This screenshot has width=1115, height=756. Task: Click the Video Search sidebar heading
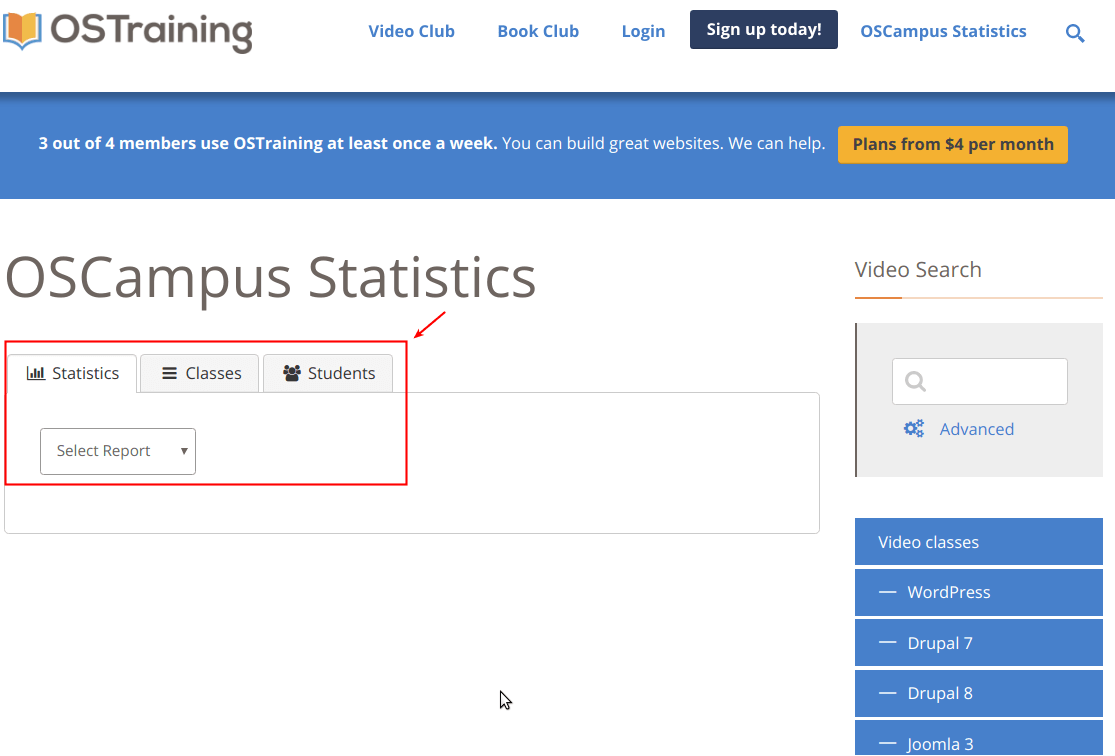pos(918,270)
